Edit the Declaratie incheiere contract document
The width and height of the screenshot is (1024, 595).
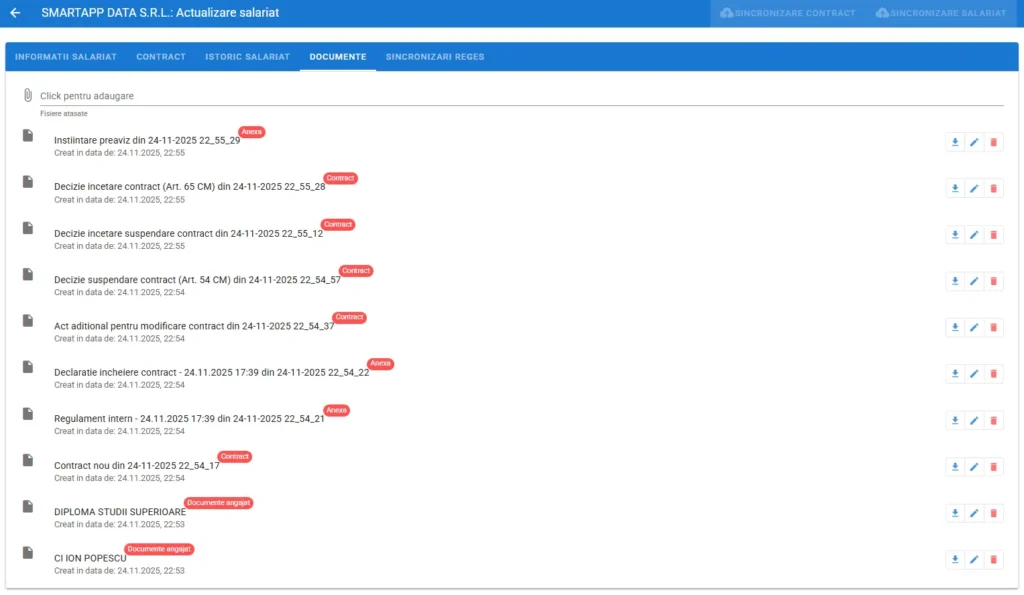974,374
